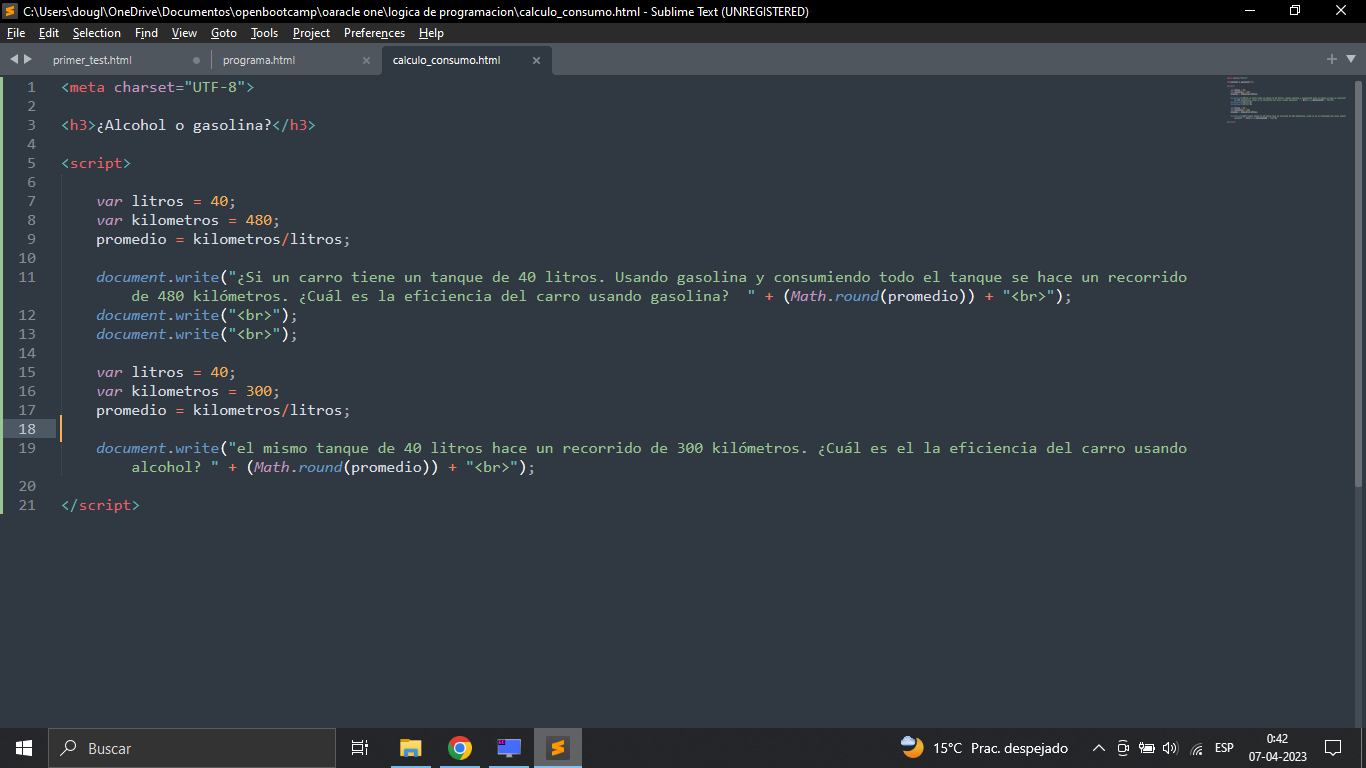The image size is (1366, 768).
Task: Click the opening script tag on line 5
Action: point(96,163)
